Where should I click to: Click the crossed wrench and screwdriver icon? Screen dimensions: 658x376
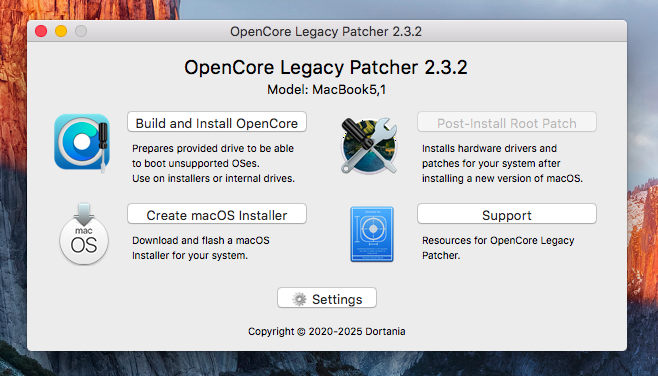click(x=369, y=145)
